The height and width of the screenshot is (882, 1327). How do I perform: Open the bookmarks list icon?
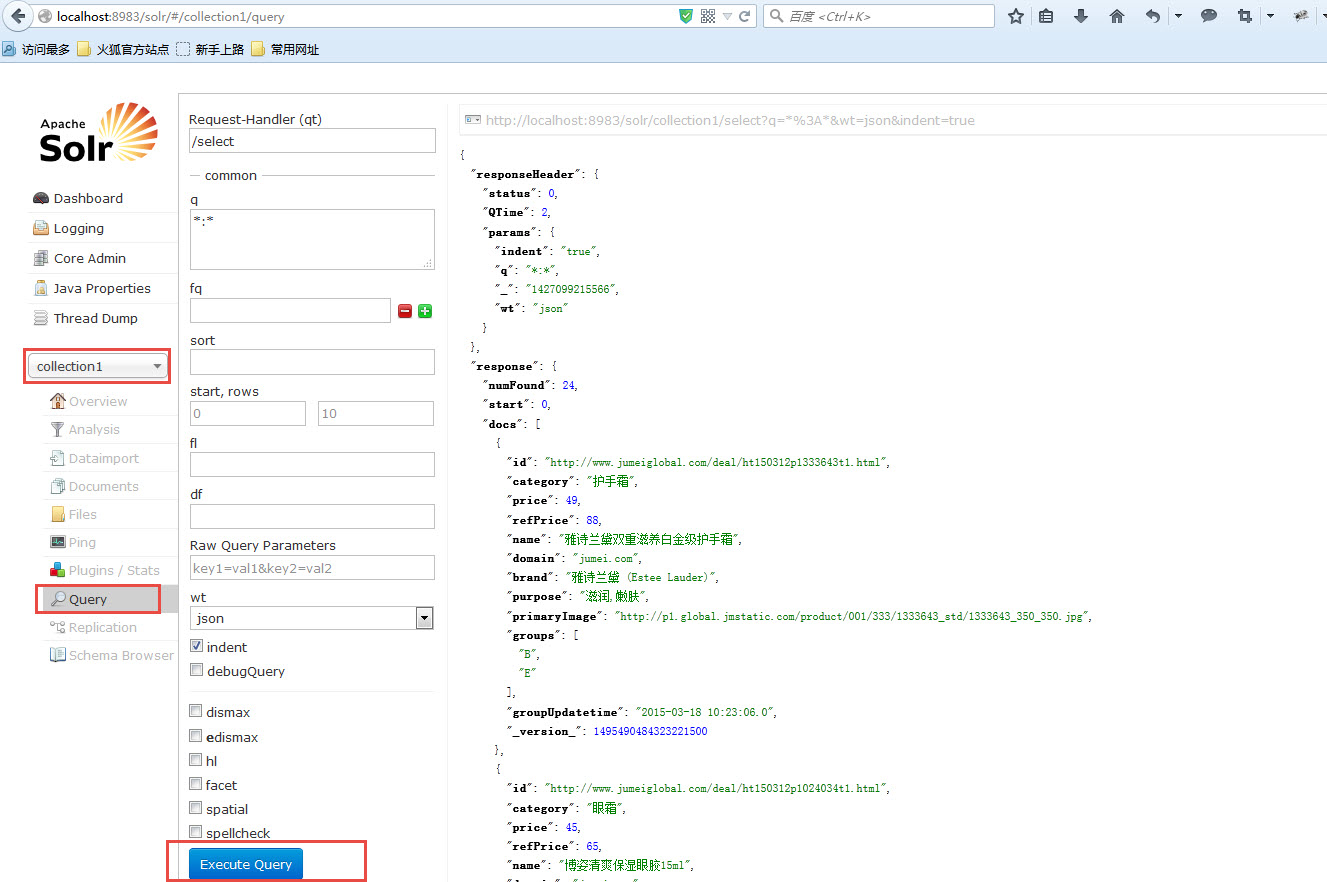point(1046,16)
